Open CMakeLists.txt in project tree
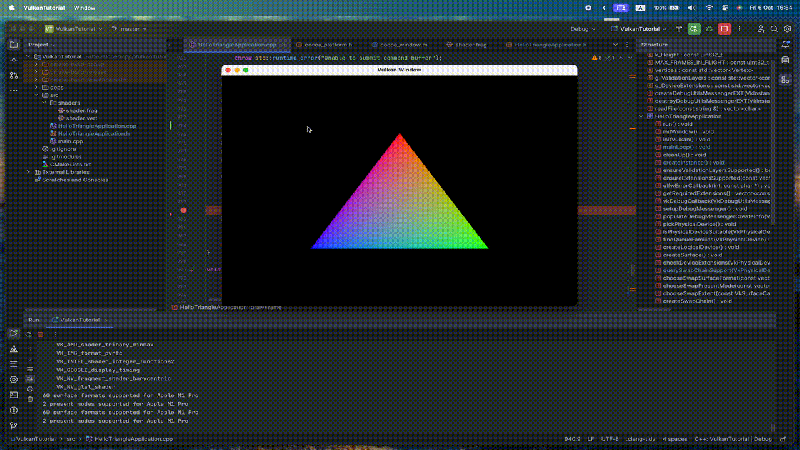This screenshot has width=800, height=450. point(67,164)
